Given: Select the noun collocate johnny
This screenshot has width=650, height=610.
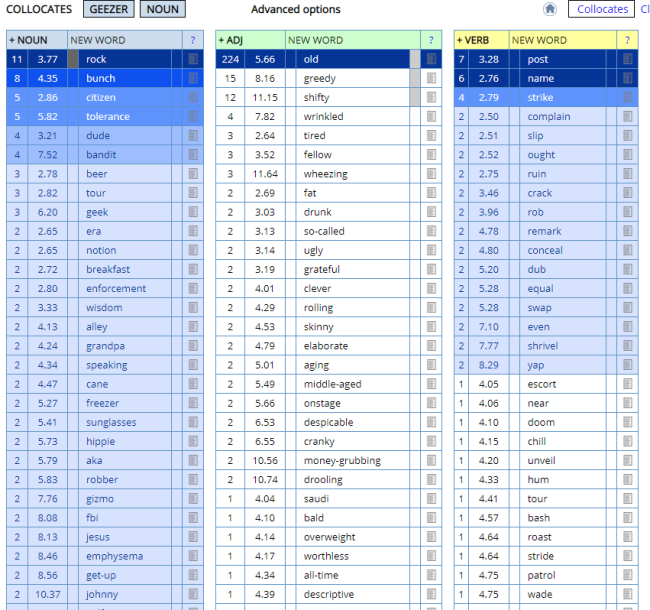Looking at the screenshot, I should pos(102,594).
